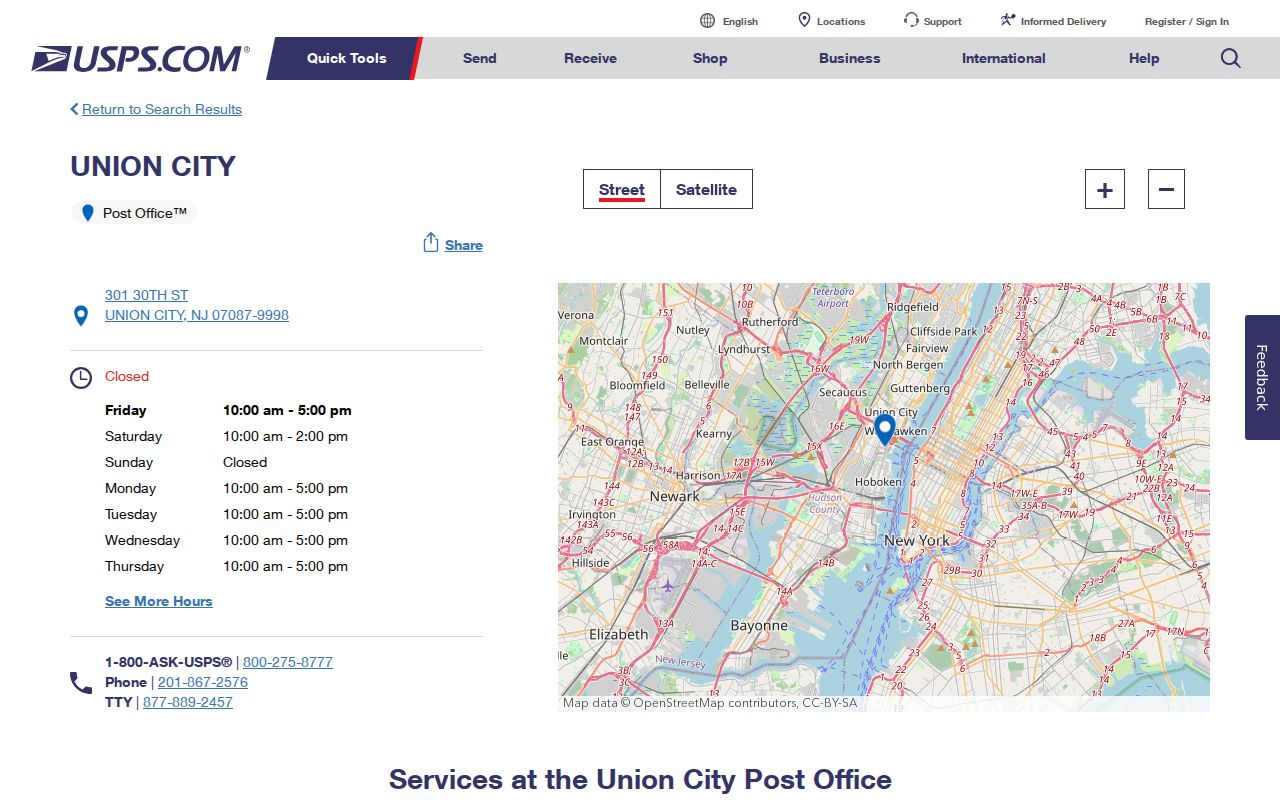Screen dimensions: 1280x800
Task: Open the Help menu
Action: point(1144,58)
